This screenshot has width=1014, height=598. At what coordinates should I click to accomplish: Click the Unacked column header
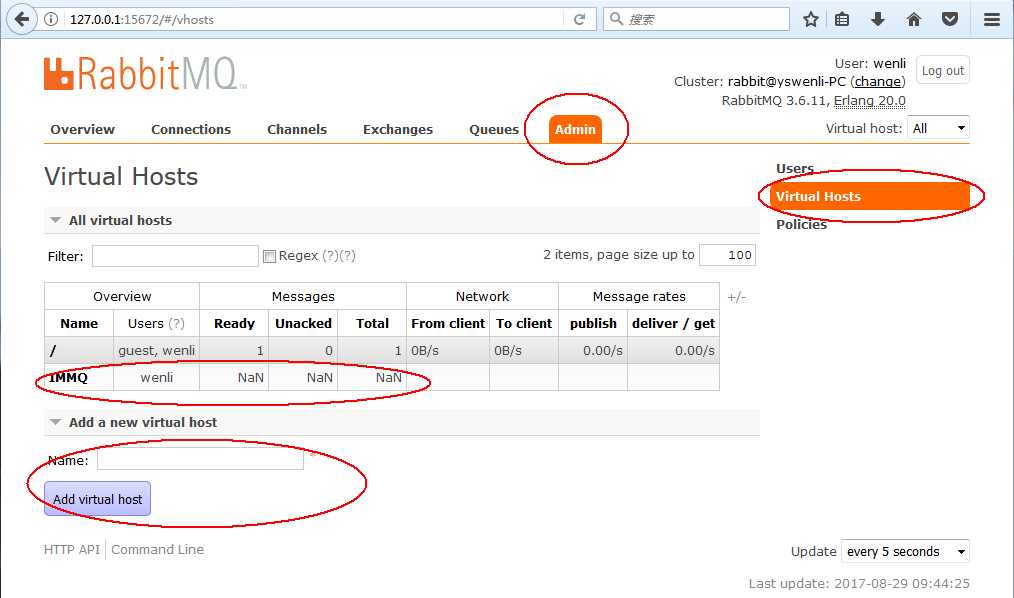303,323
